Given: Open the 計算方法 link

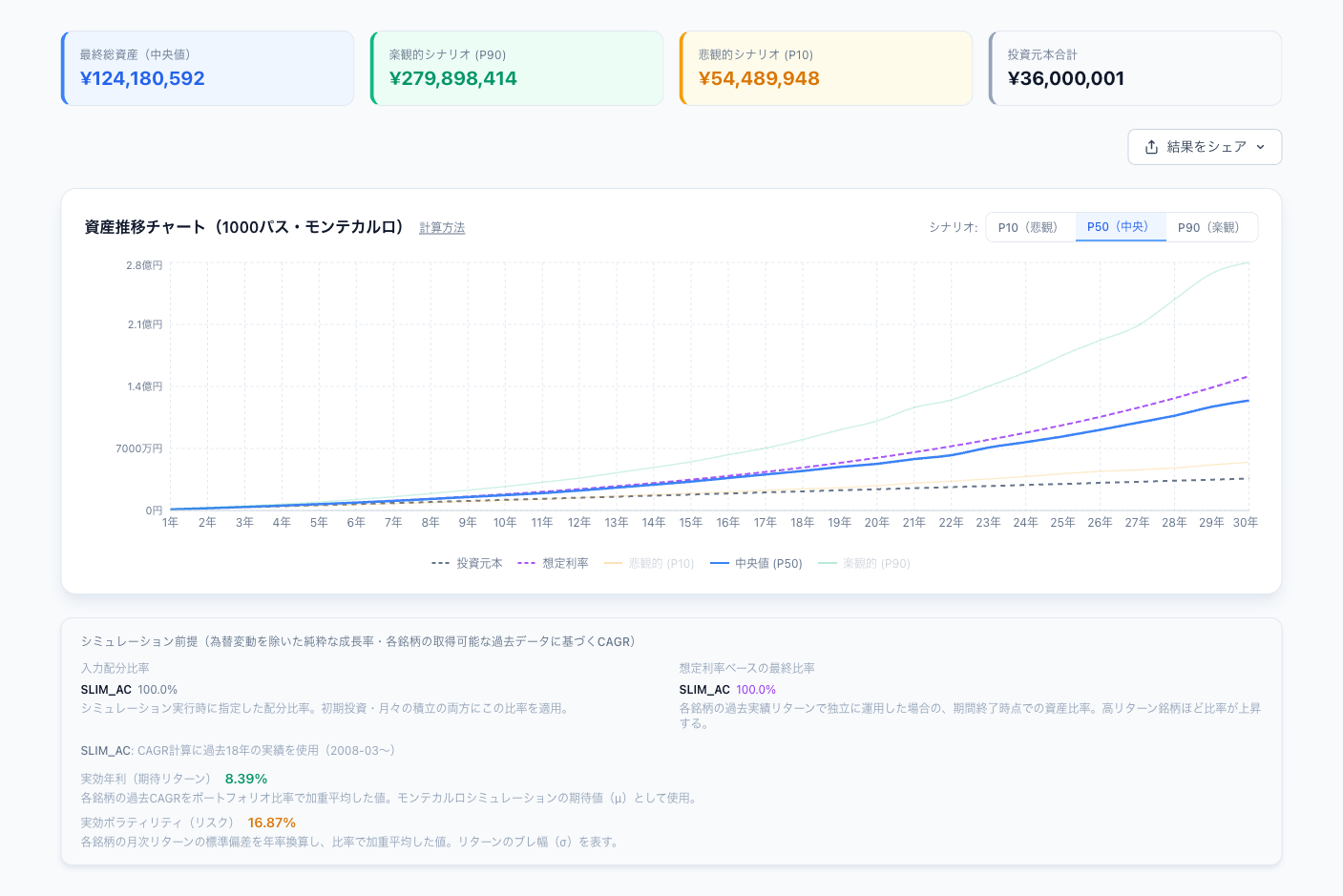Looking at the screenshot, I should pos(442,228).
